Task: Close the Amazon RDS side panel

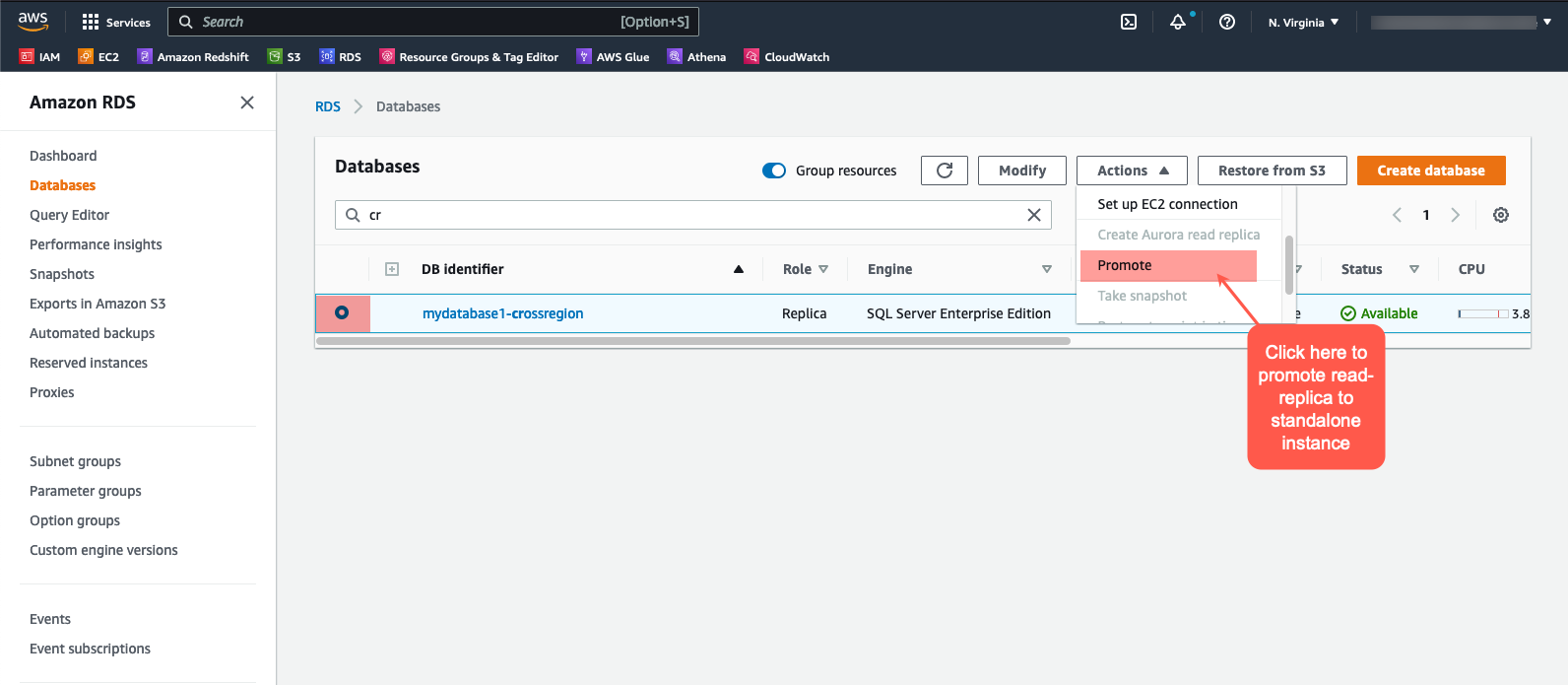Action: 247,103
